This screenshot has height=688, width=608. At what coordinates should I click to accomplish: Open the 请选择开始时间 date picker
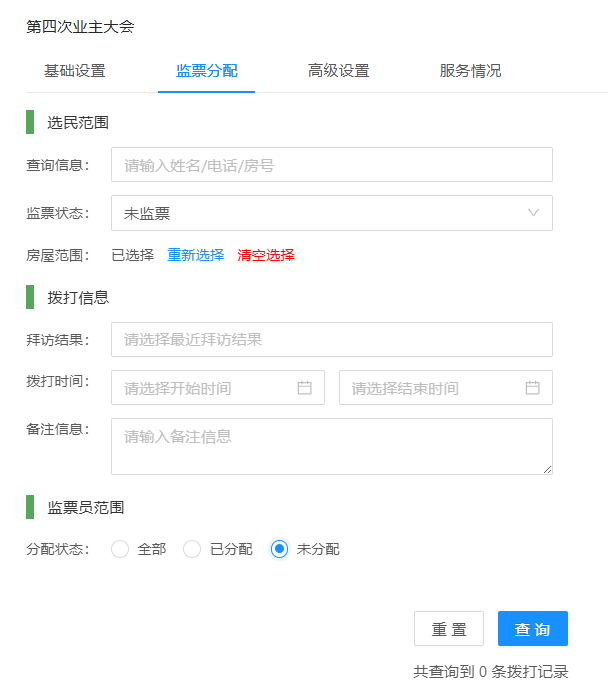[208, 388]
